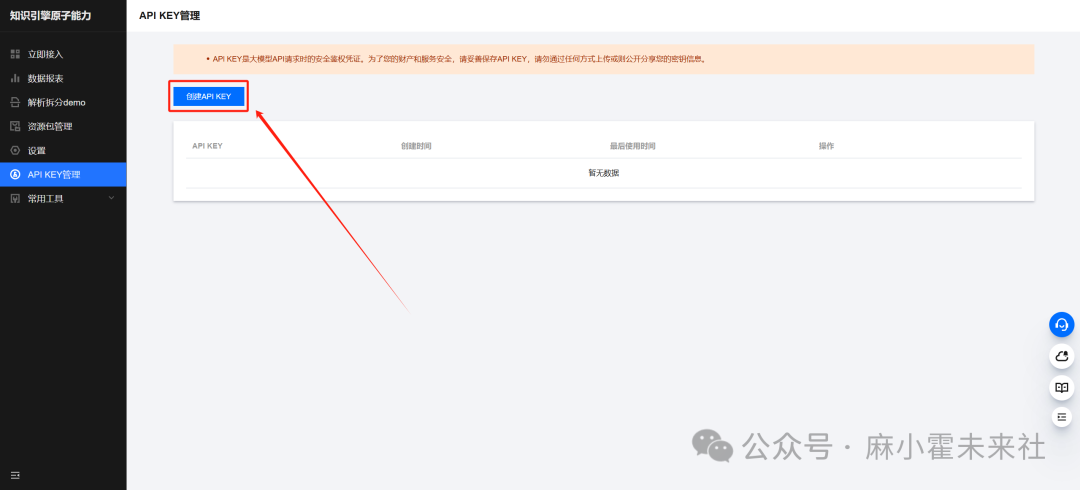The width and height of the screenshot is (1080, 490).
Task: Go to 数据报表 menu item
Action: (x=63, y=78)
